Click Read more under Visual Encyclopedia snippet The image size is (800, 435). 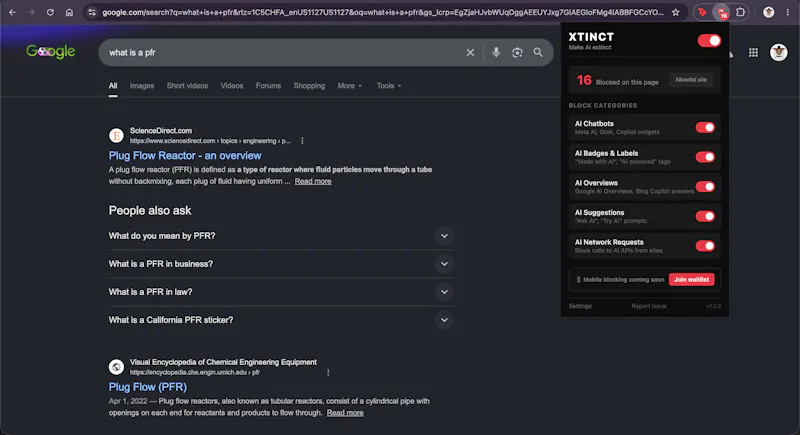[345, 413]
